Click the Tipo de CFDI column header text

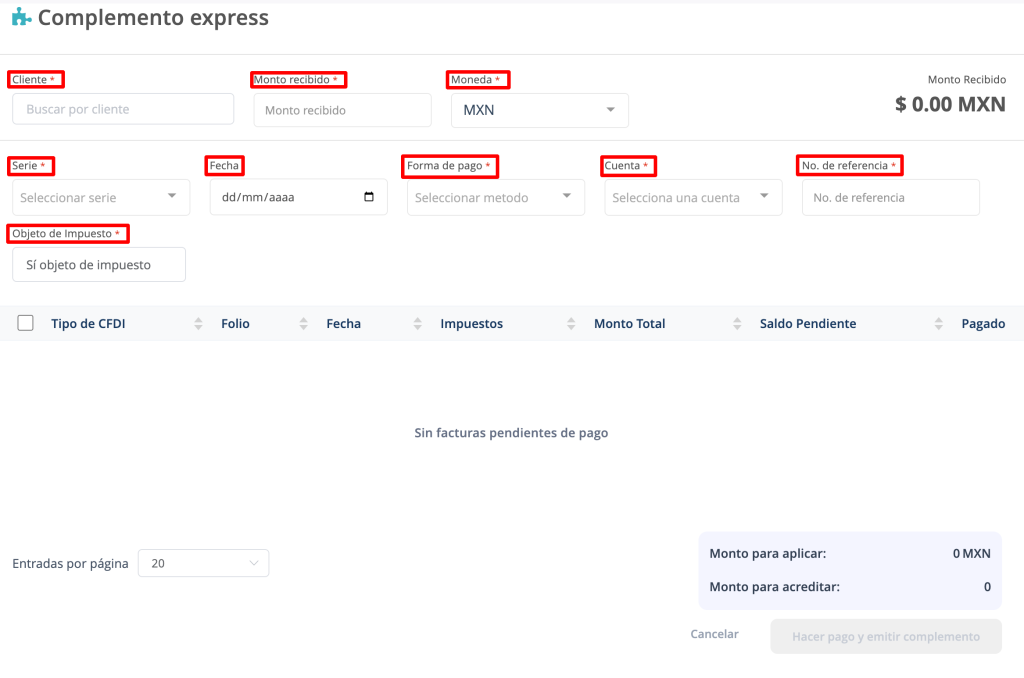point(88,323)
